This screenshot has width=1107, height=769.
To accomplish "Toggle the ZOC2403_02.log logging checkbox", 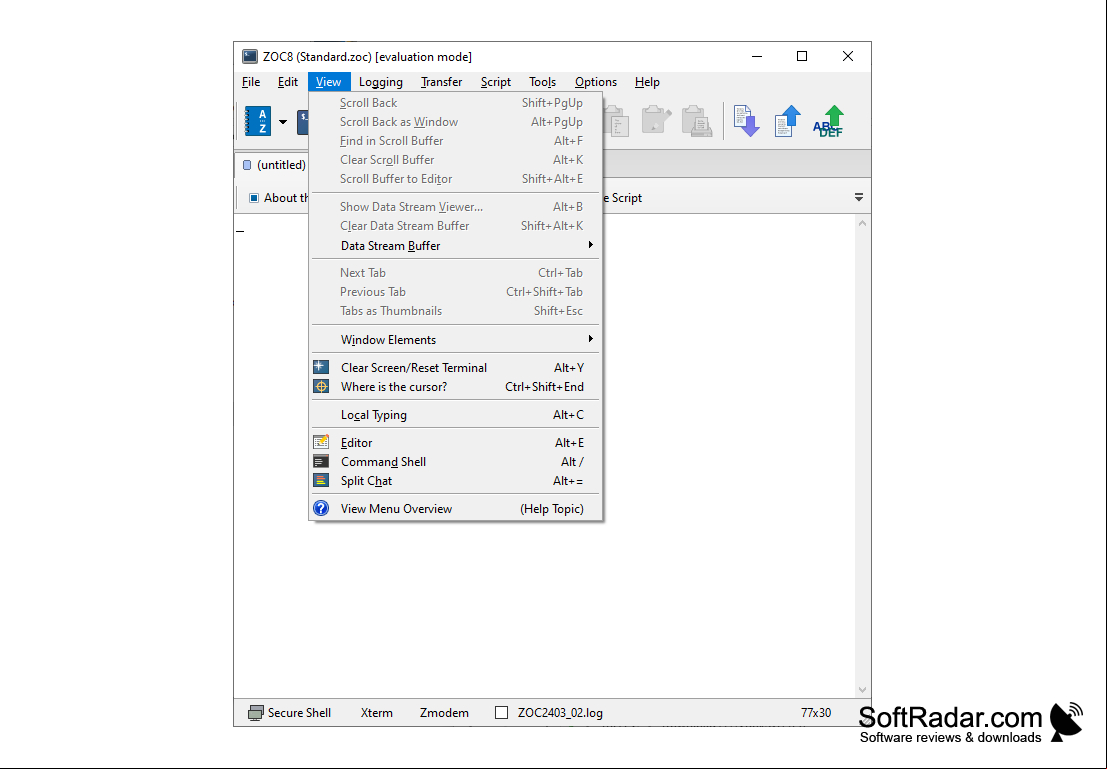I will [x=501, y=713].
